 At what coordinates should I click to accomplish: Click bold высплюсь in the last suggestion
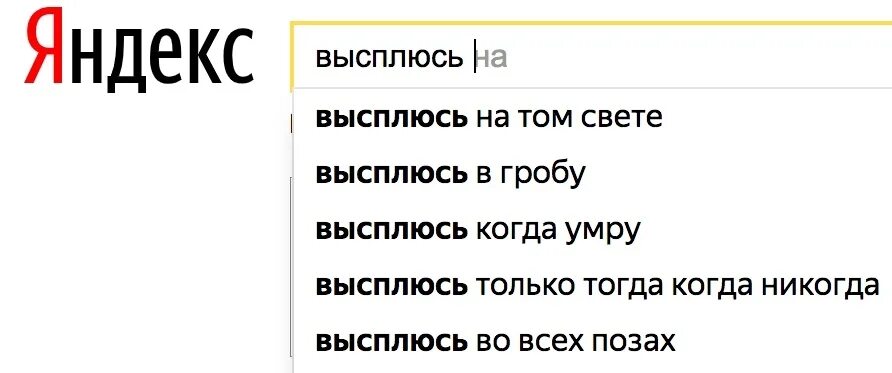[391, 341]
